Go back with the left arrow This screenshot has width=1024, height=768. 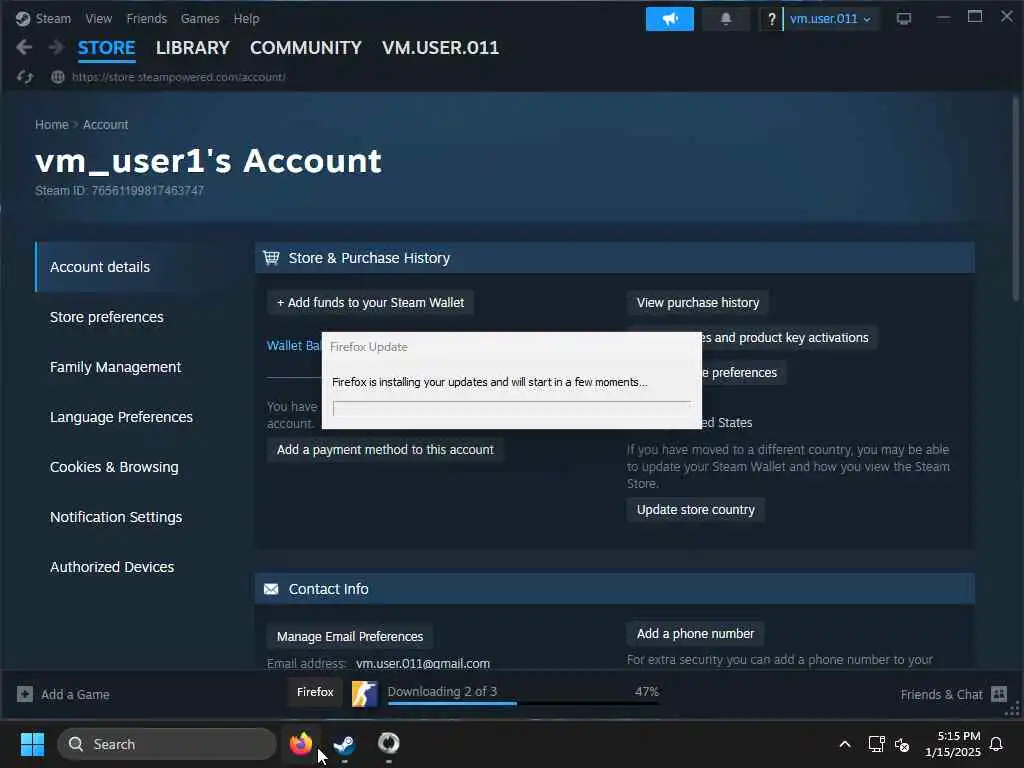coord(24,47)
